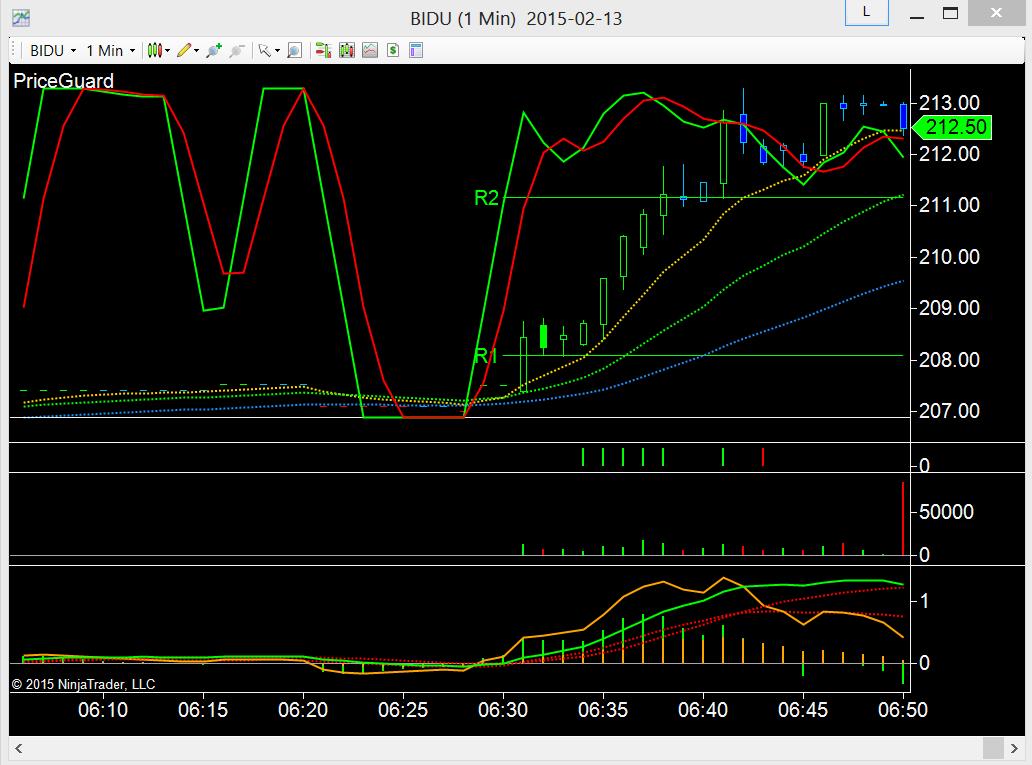Click the zoom in magnifier icon

[213, 51]
